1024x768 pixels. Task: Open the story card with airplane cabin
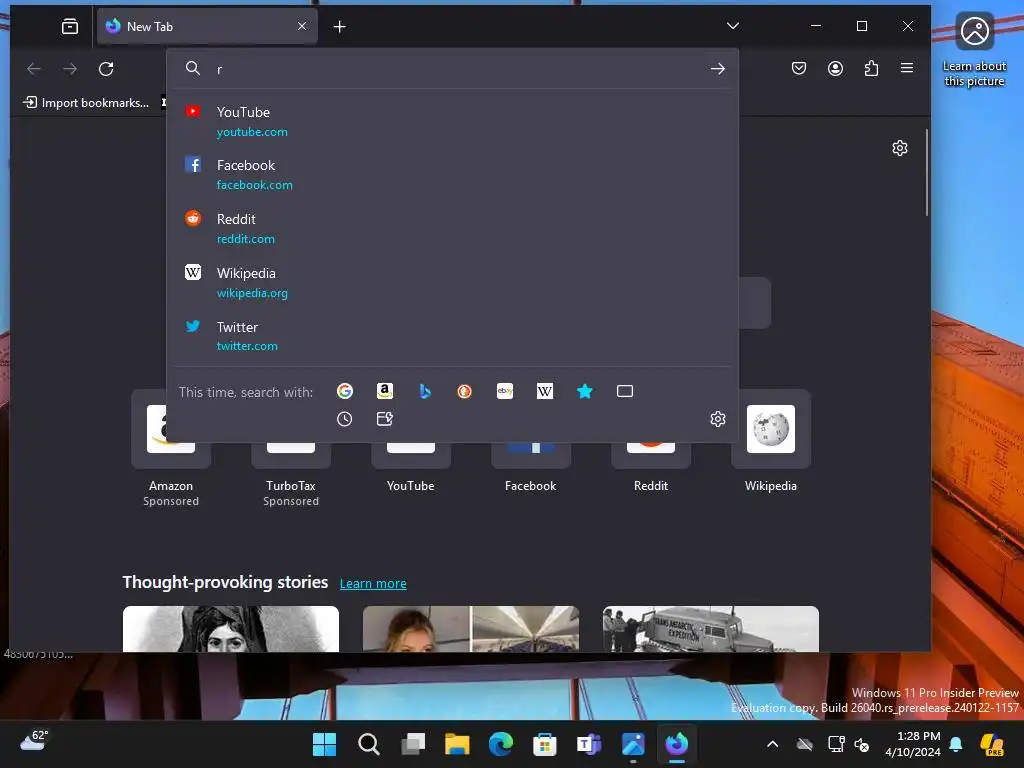pos(471,629)
